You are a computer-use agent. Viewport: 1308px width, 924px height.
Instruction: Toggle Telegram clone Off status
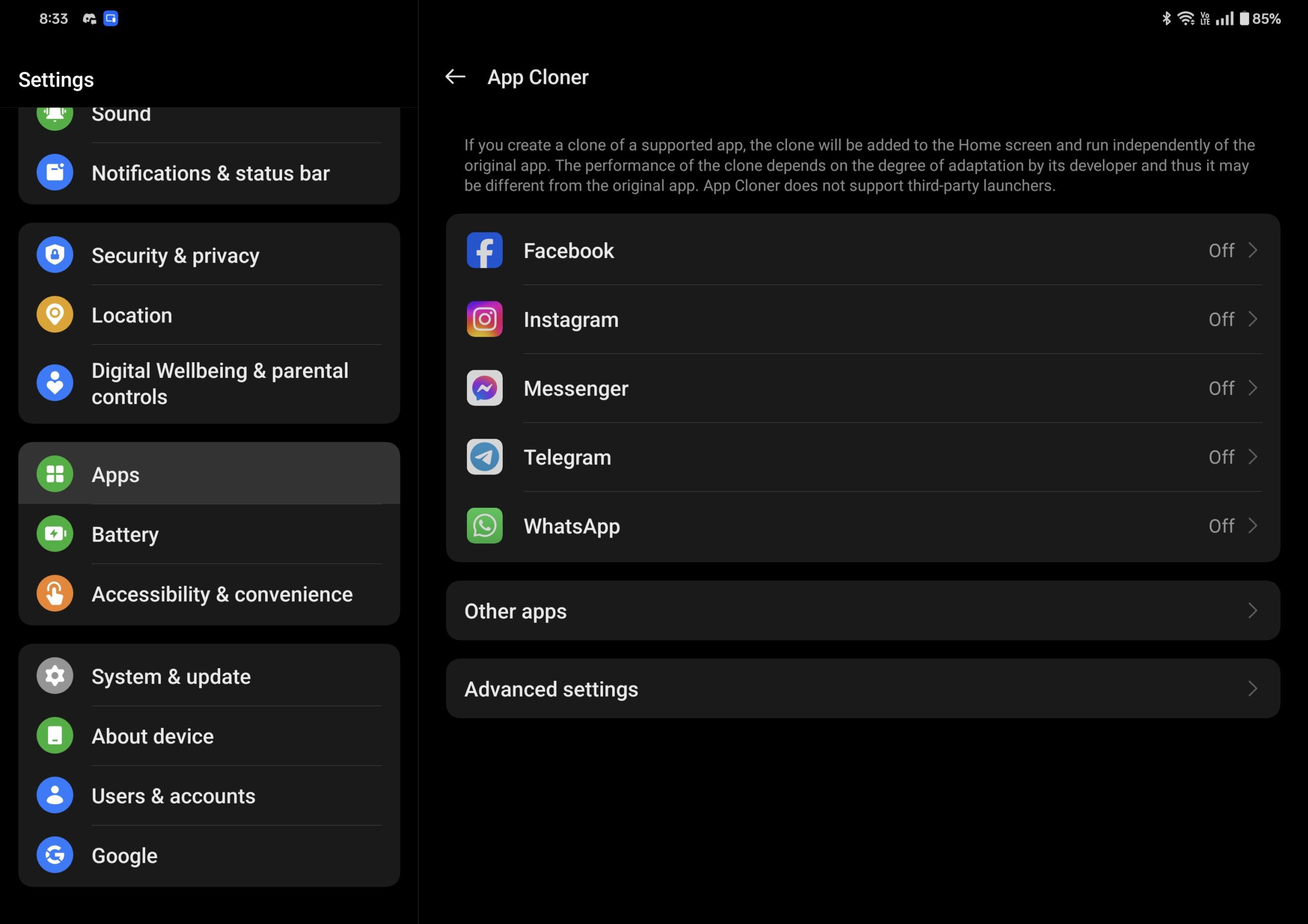[x=1221, y=457]
